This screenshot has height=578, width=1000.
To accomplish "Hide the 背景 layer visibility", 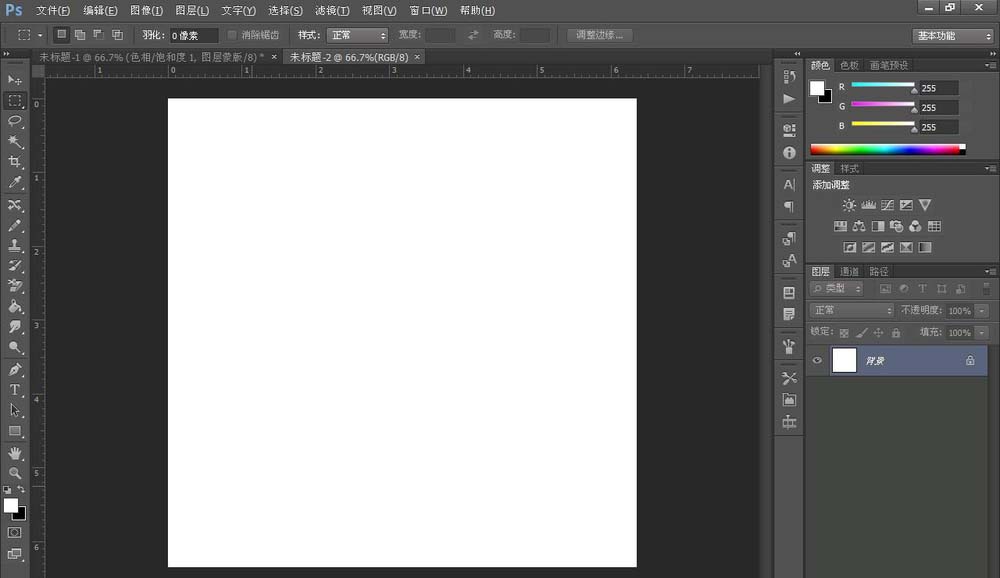I will point(817,360).
